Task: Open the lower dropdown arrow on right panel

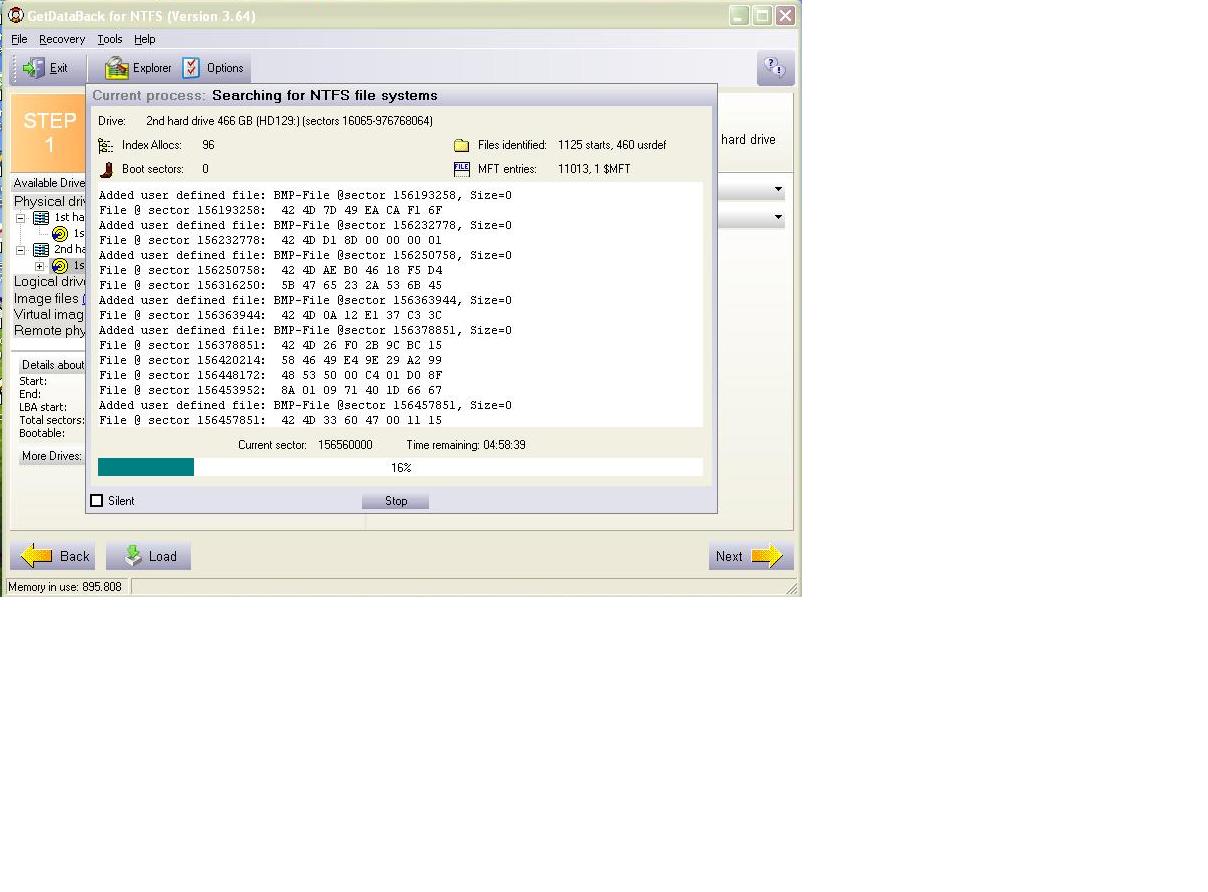Action: coord(778,217)
